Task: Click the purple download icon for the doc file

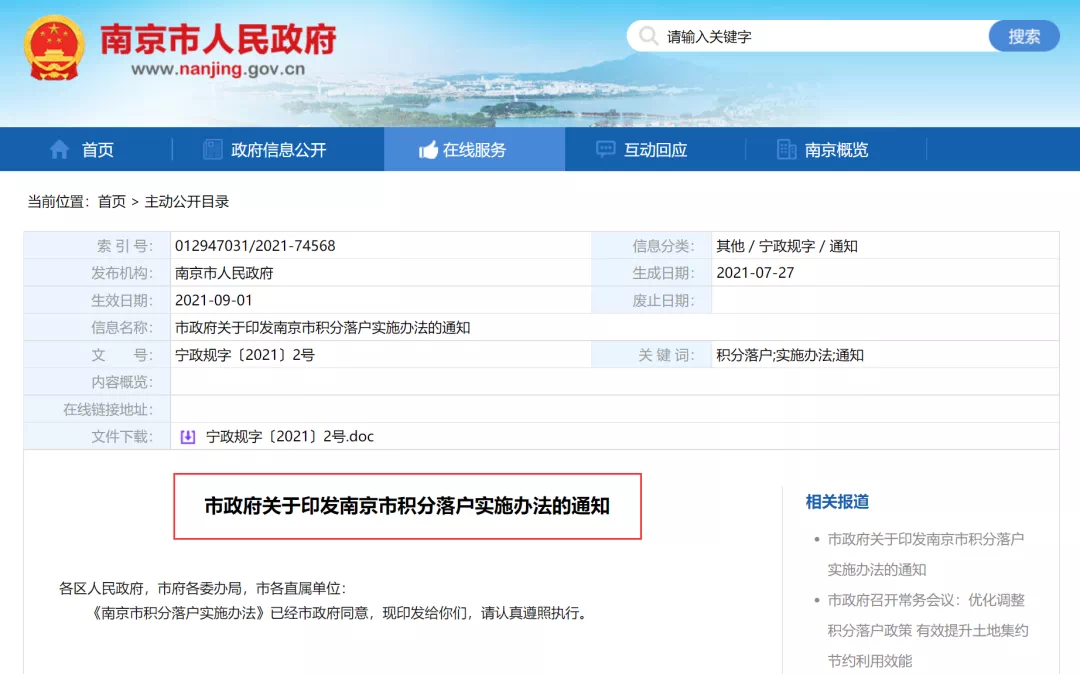Action: (187, 436)
